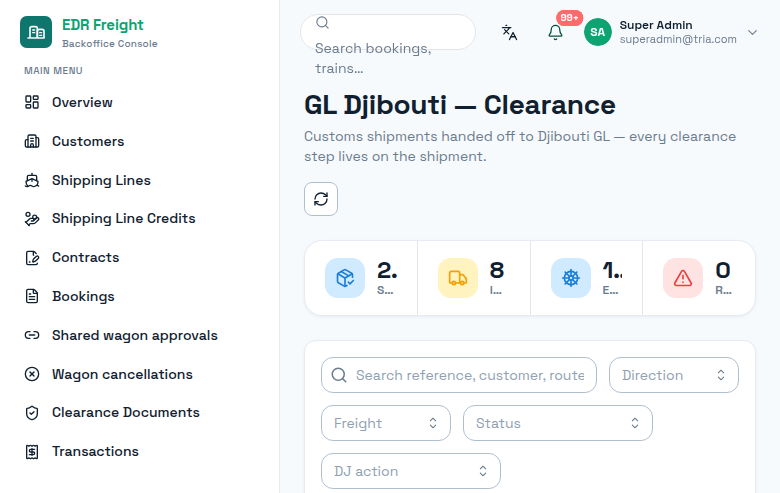Click the blue ship wheel stat icon

571,278
